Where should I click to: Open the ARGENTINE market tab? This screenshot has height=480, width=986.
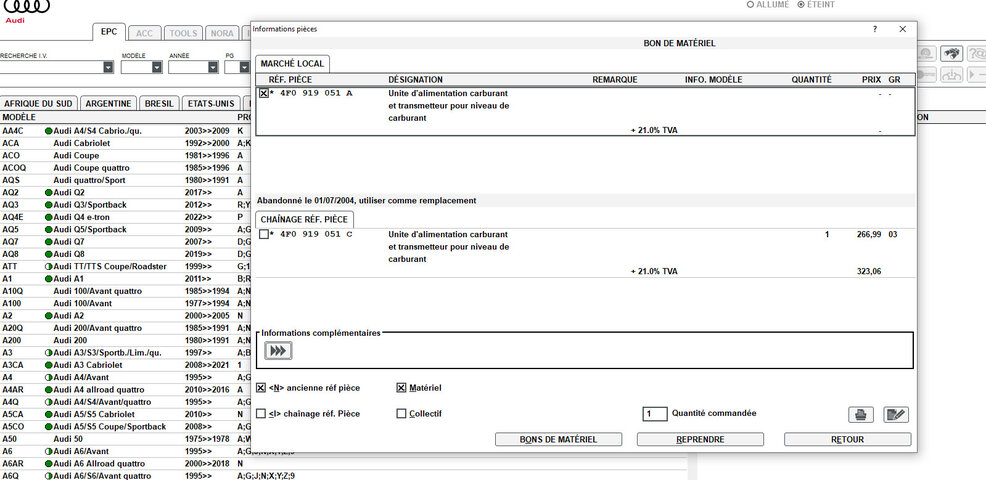[109, 104]
